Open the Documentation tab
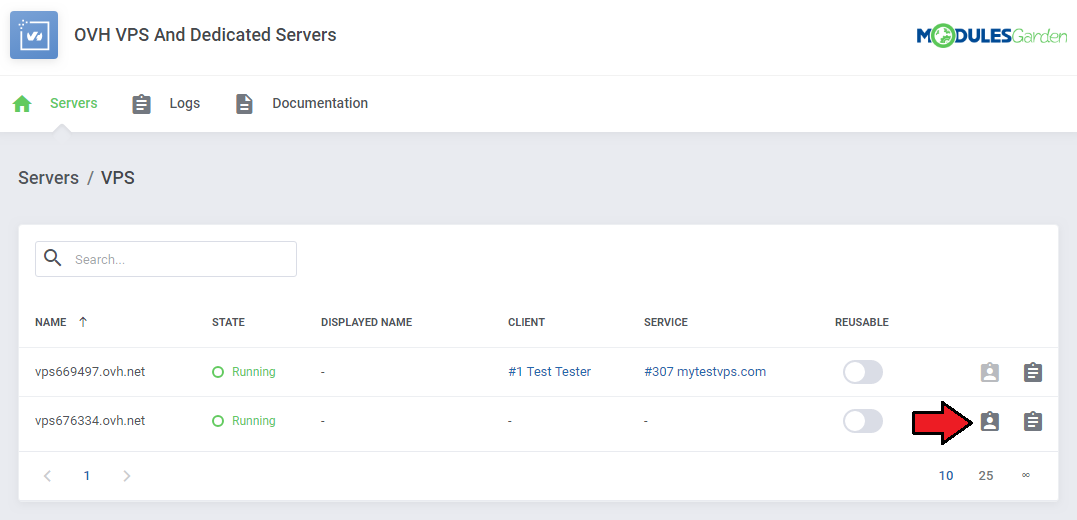Viewport: 1077px width, 520px height. [x=320, y=103]
